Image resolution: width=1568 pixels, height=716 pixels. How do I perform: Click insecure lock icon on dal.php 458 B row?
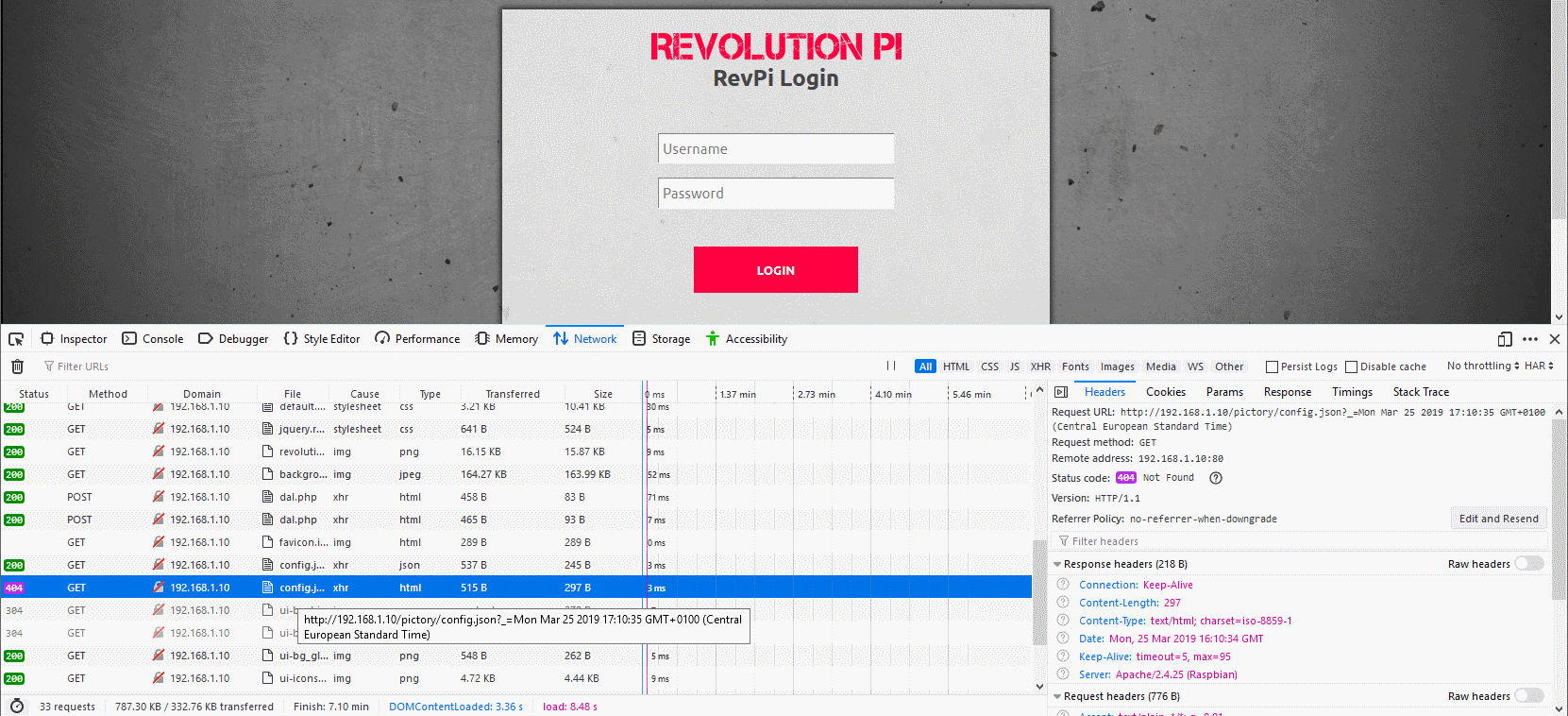pos(159,497)
